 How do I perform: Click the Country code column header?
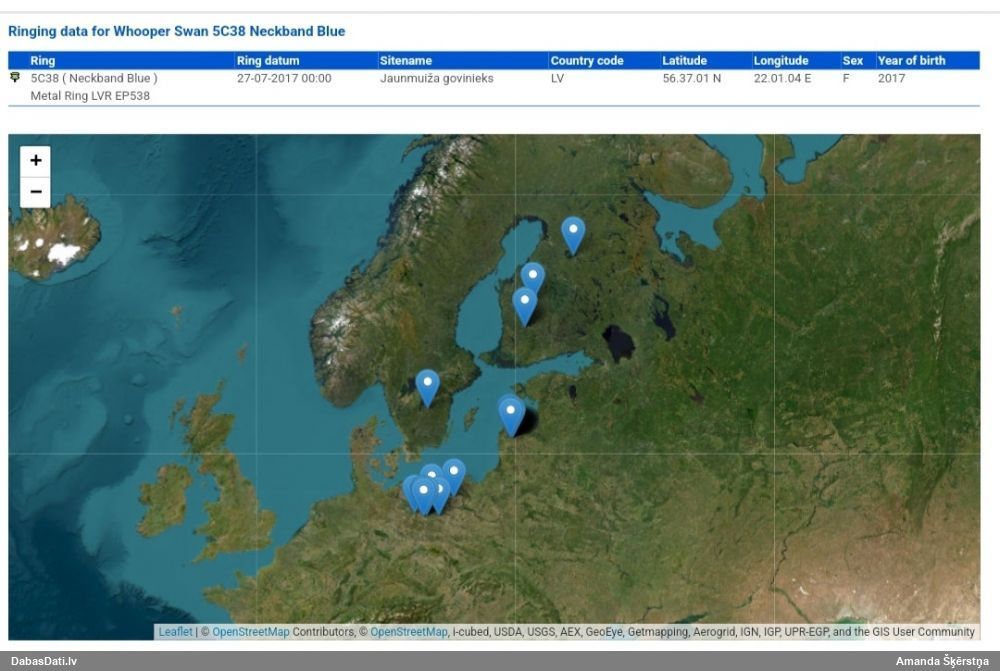tap(587, 61)
